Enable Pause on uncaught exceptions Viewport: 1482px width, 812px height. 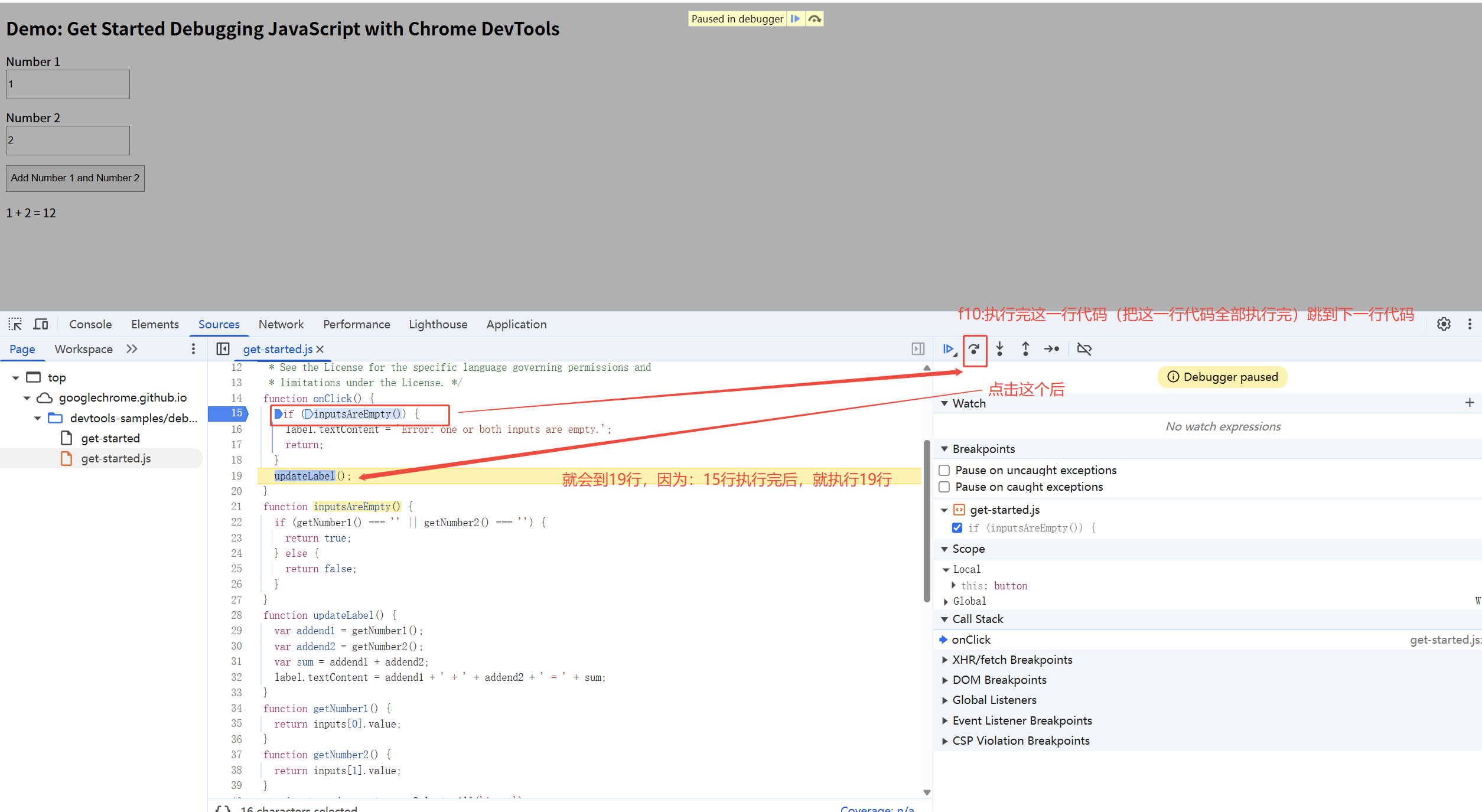tap(944, 470)
